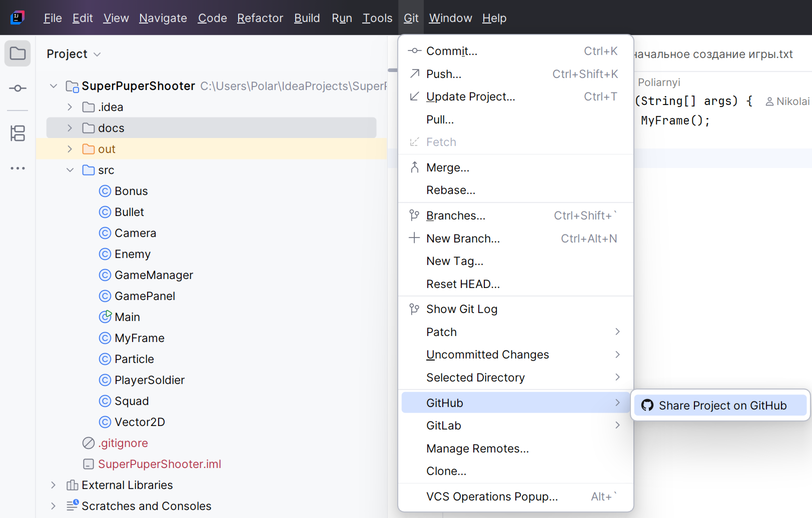Image resolution: width=812 pixels, height=518 pixels.
Task: Click the PlayerSoldier class icon
Action: click(105, 380)
